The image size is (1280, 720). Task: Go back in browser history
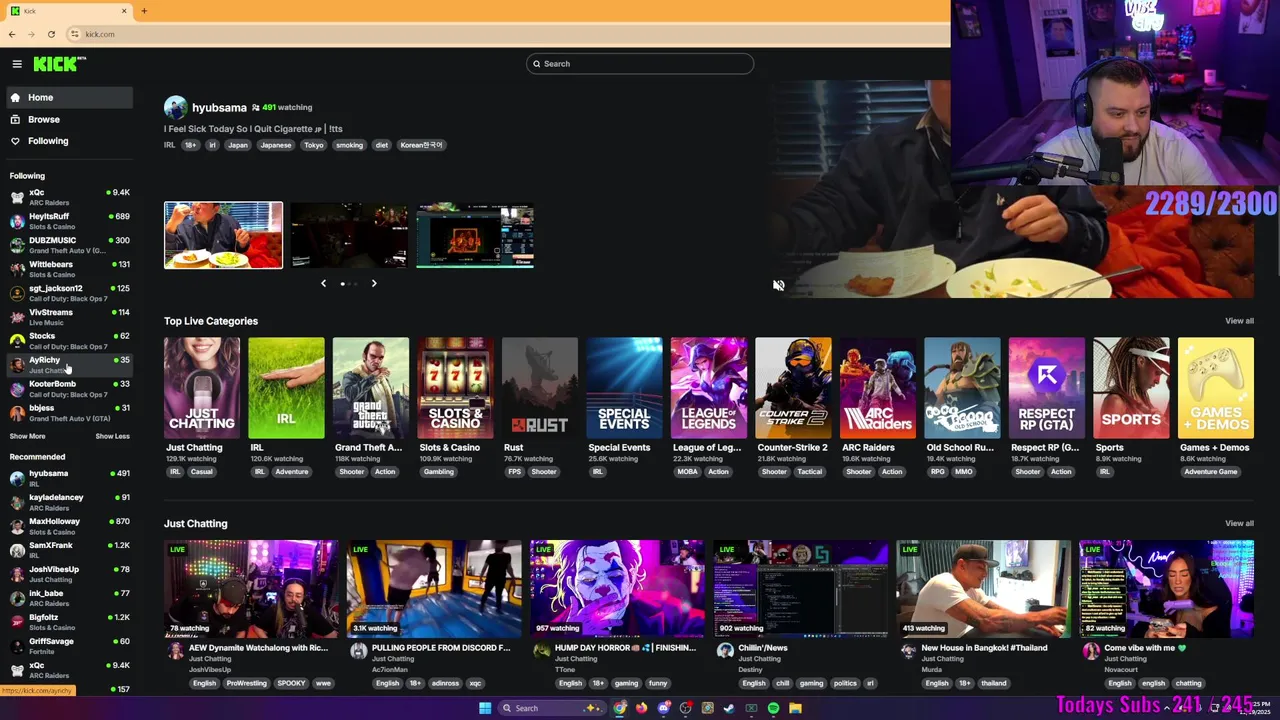[12, 34]
